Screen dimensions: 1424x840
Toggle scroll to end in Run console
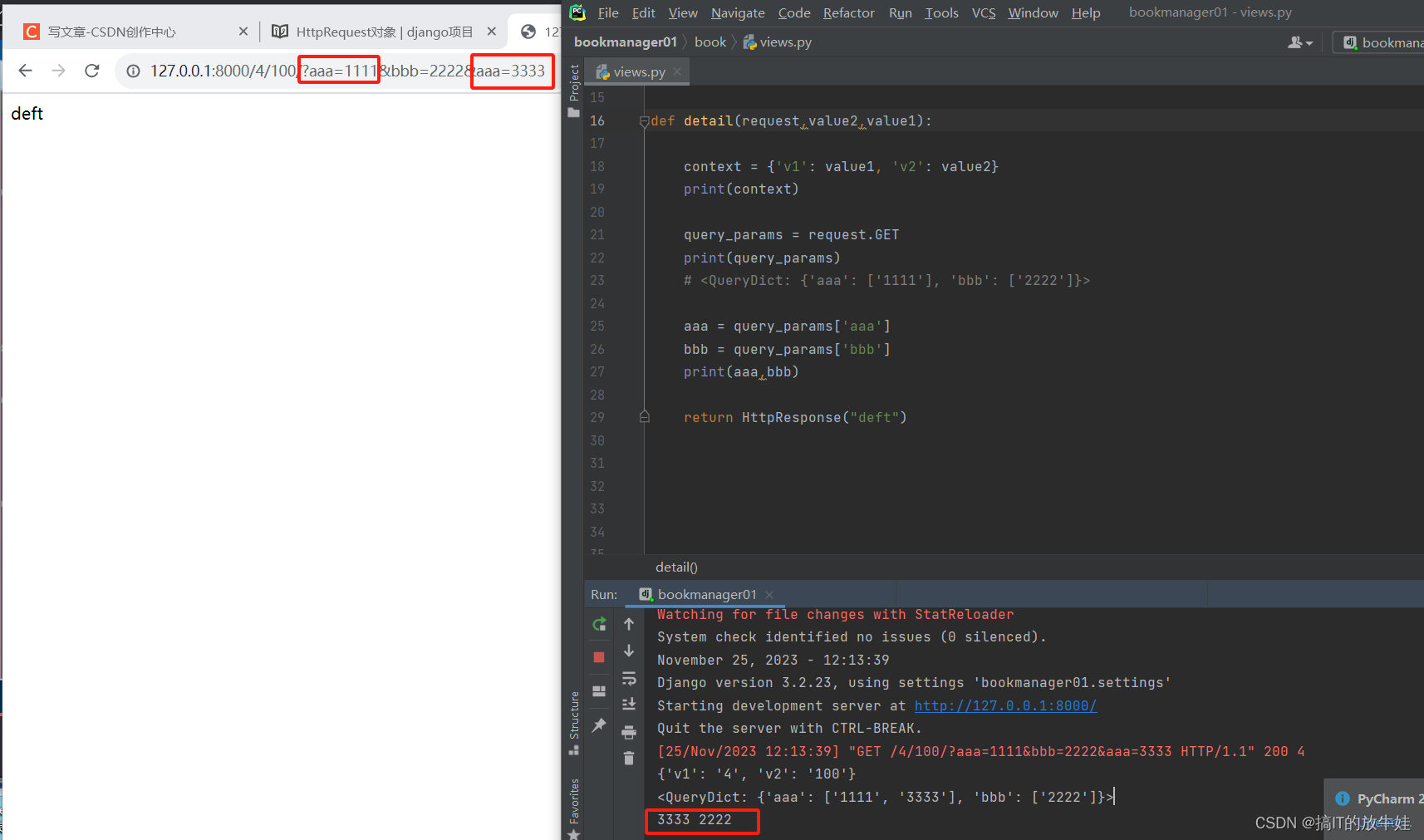click(629, 705)
